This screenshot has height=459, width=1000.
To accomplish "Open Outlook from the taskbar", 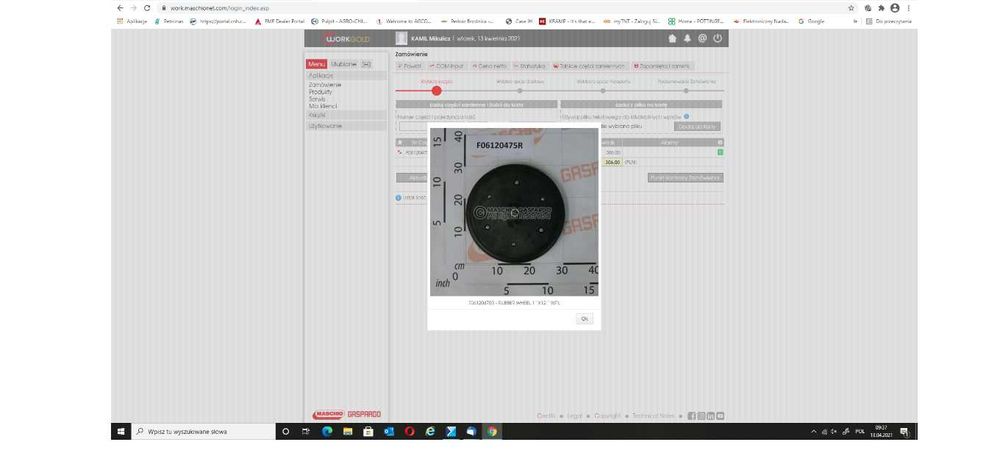I will click(x=389, y=432).
